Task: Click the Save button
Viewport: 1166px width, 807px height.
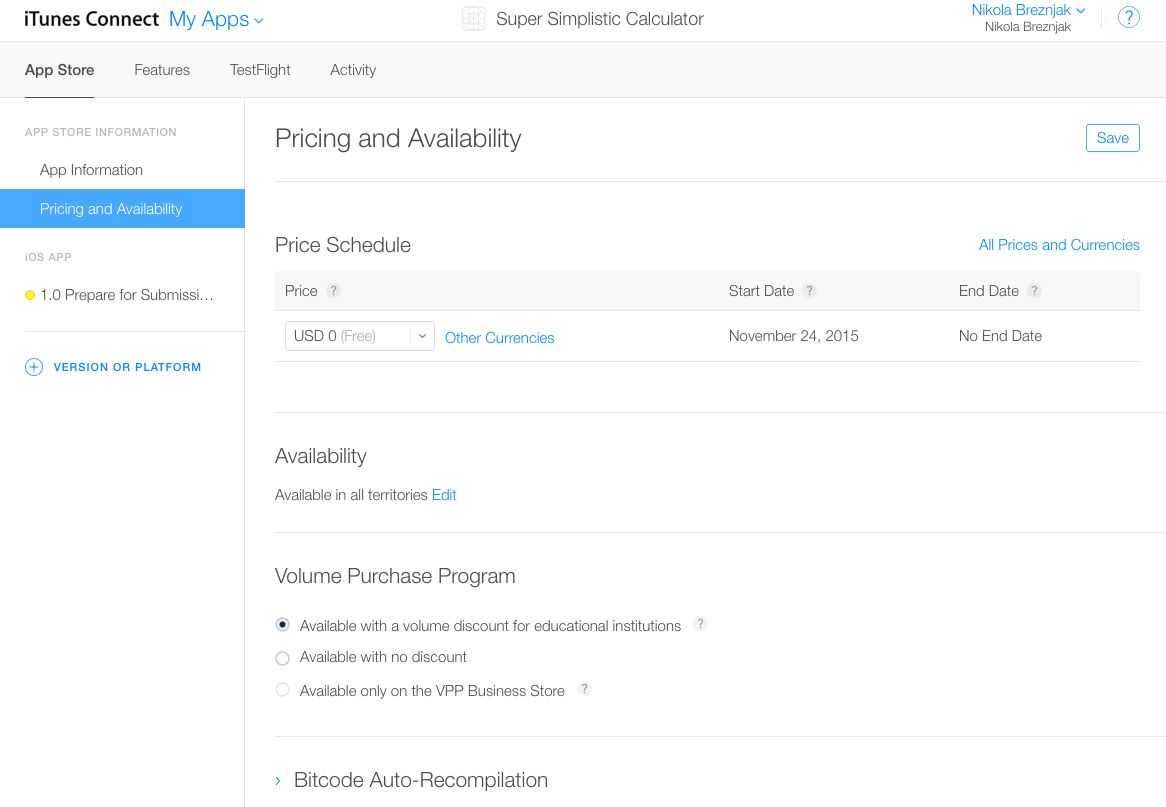Action: pyautogui.click(x=1112, y=138)
